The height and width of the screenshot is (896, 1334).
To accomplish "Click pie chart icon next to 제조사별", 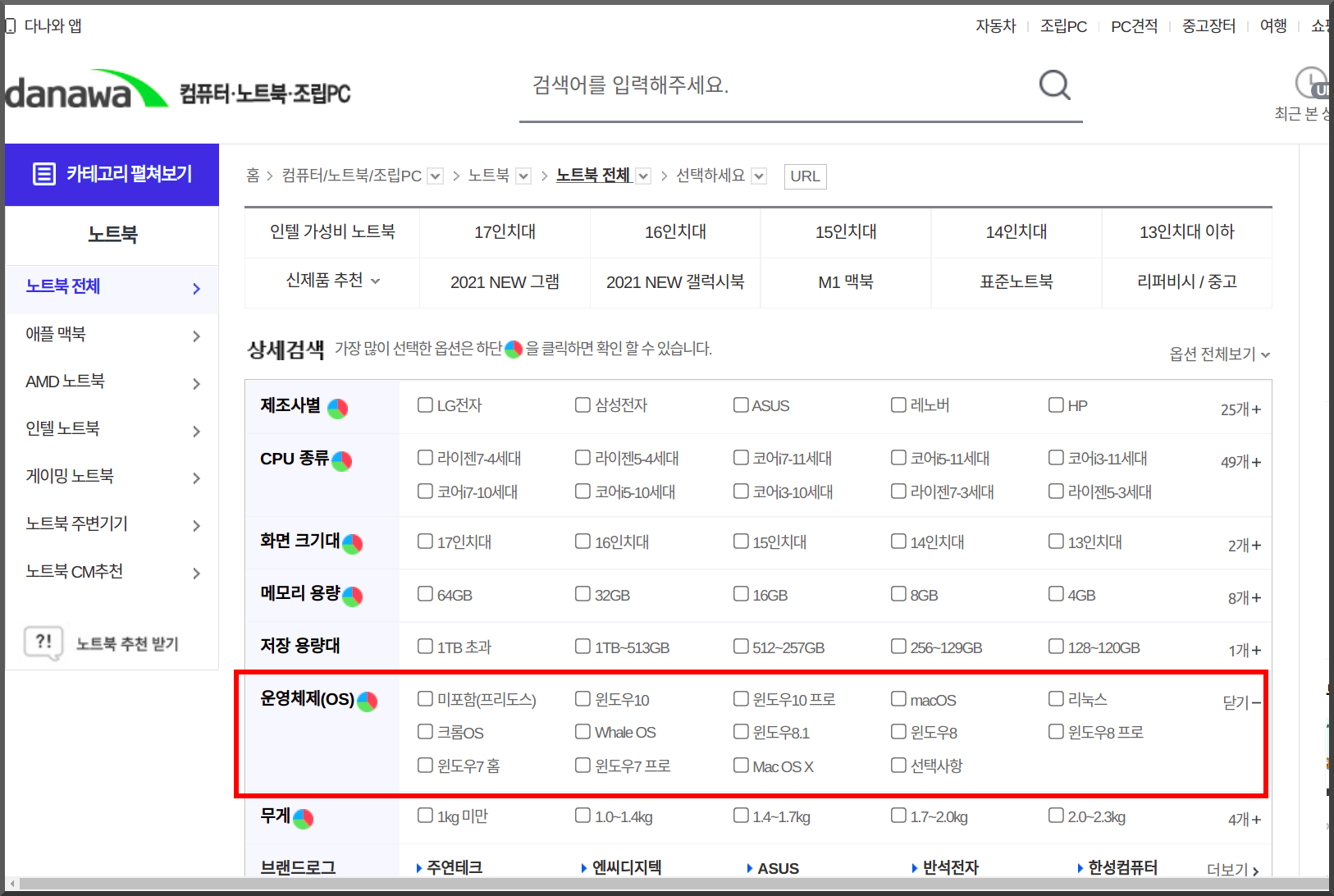I will click(337, 408).
